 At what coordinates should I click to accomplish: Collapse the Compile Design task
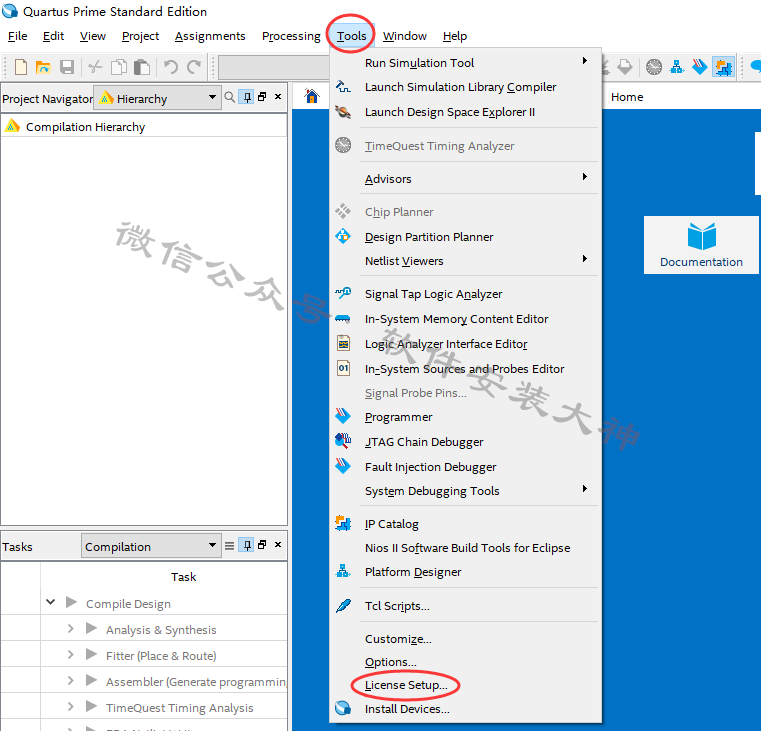(x=50, y=602)
